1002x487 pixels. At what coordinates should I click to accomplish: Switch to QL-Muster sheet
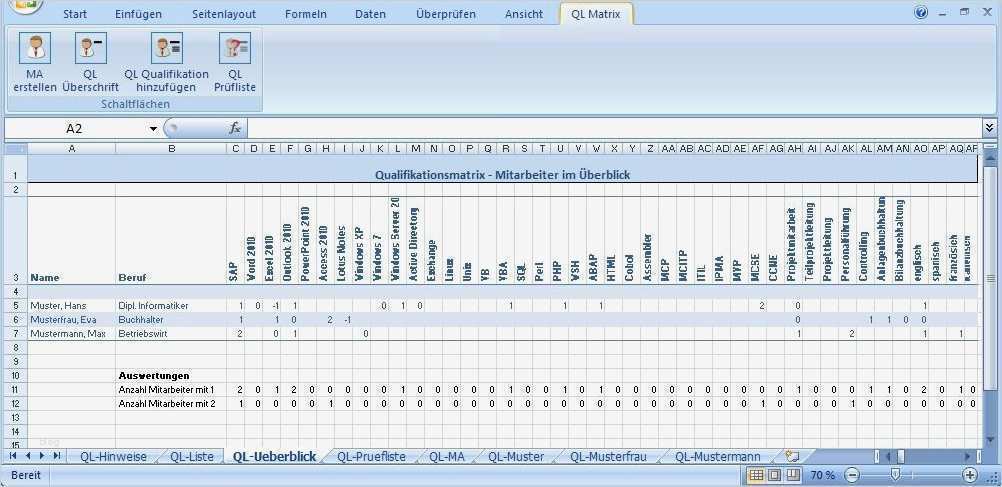(516, 456)
